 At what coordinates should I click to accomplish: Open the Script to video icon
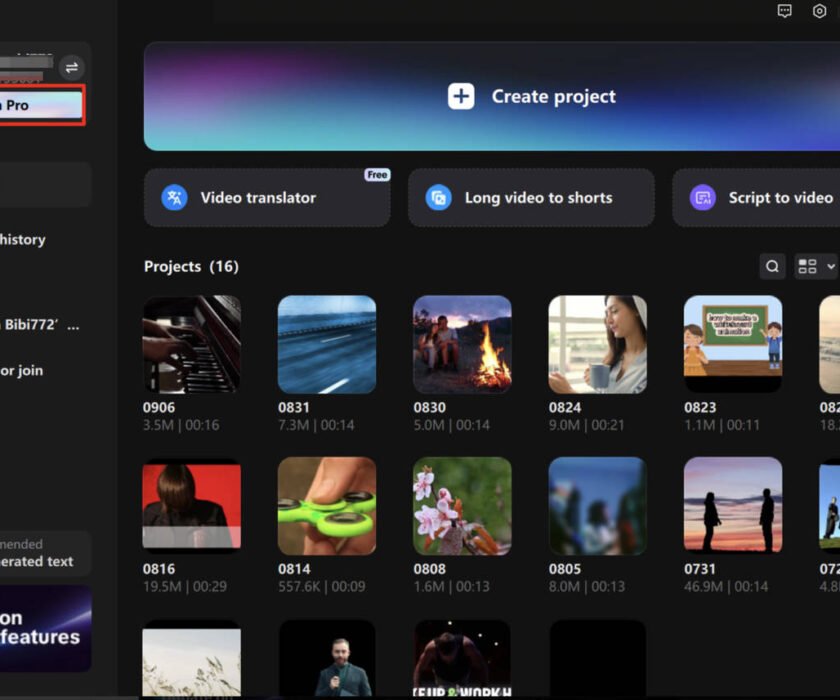click(x=702, y=198)
